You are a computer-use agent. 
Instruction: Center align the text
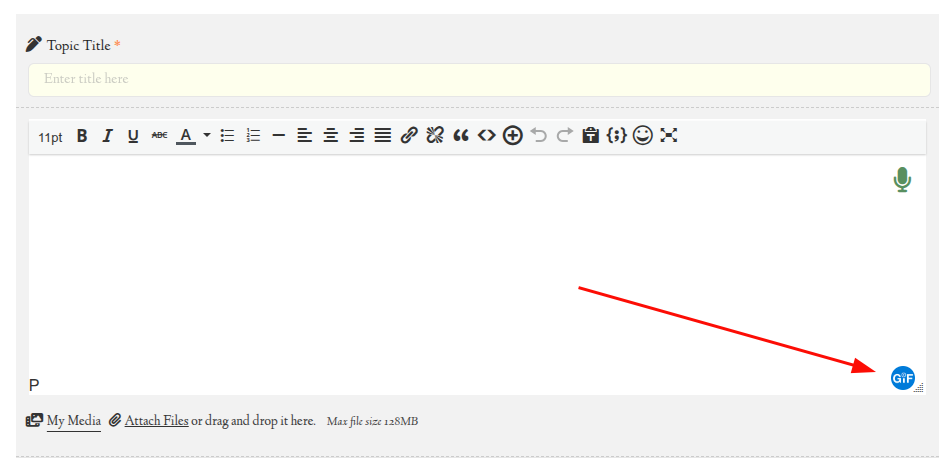[x=331, y=136]
